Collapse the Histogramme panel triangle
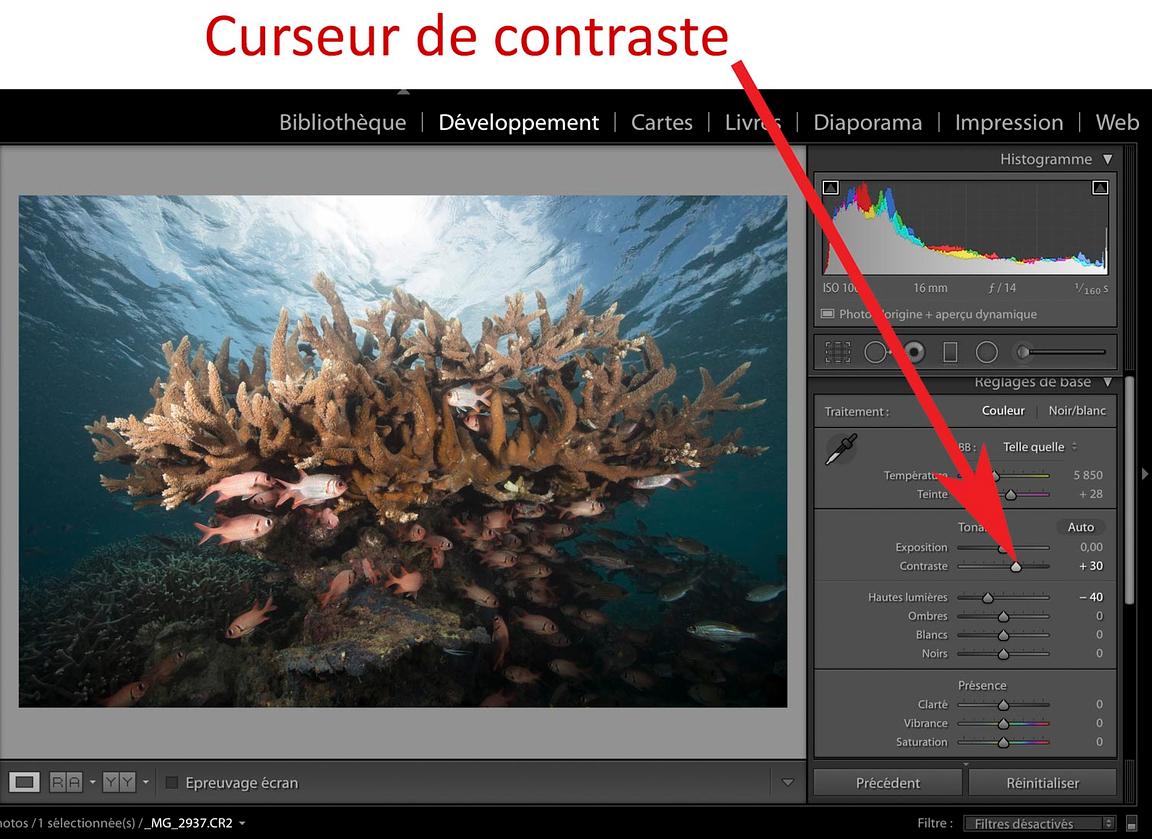Viewport: 1152px width, 839px height. [1107, 159]
